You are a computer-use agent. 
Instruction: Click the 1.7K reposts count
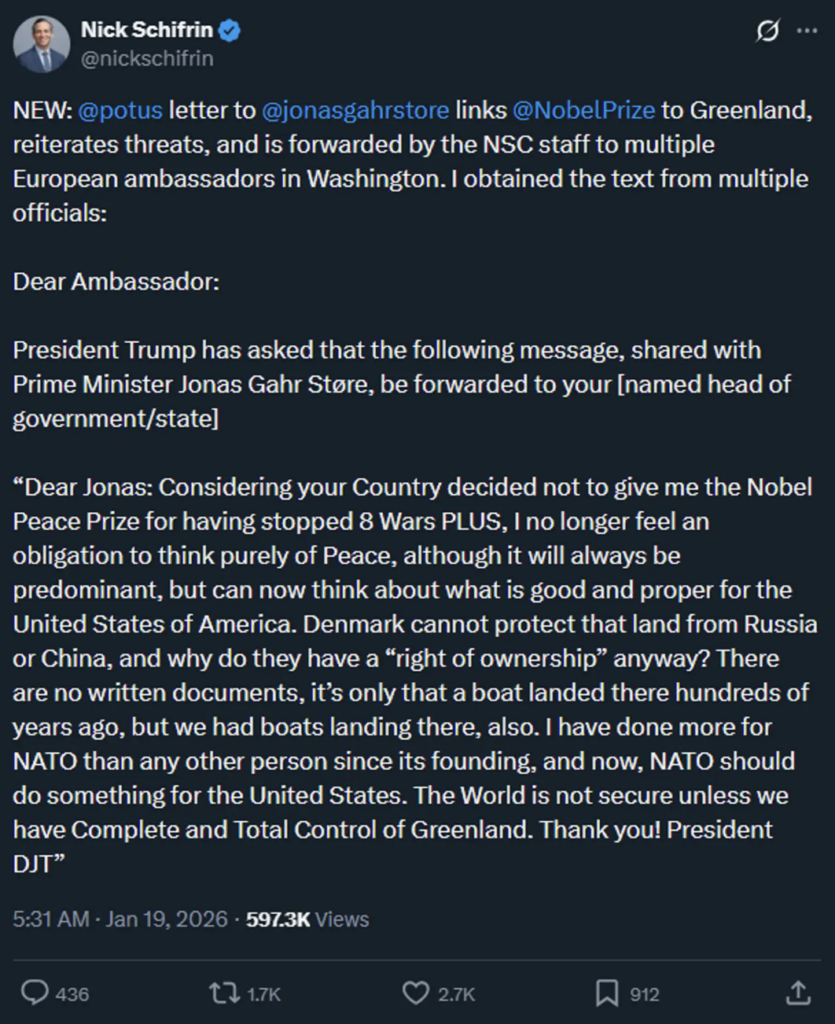[x=263, y=994]
